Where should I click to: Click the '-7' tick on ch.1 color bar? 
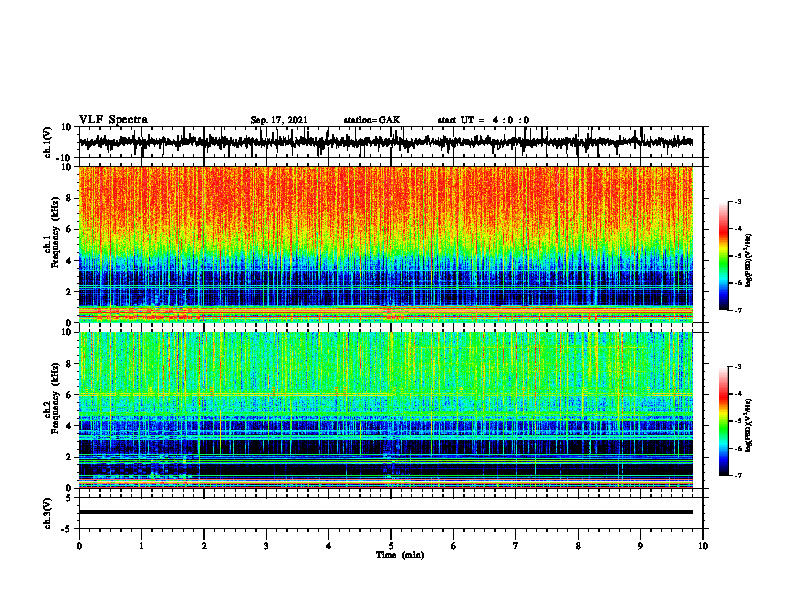coord(738,310)
